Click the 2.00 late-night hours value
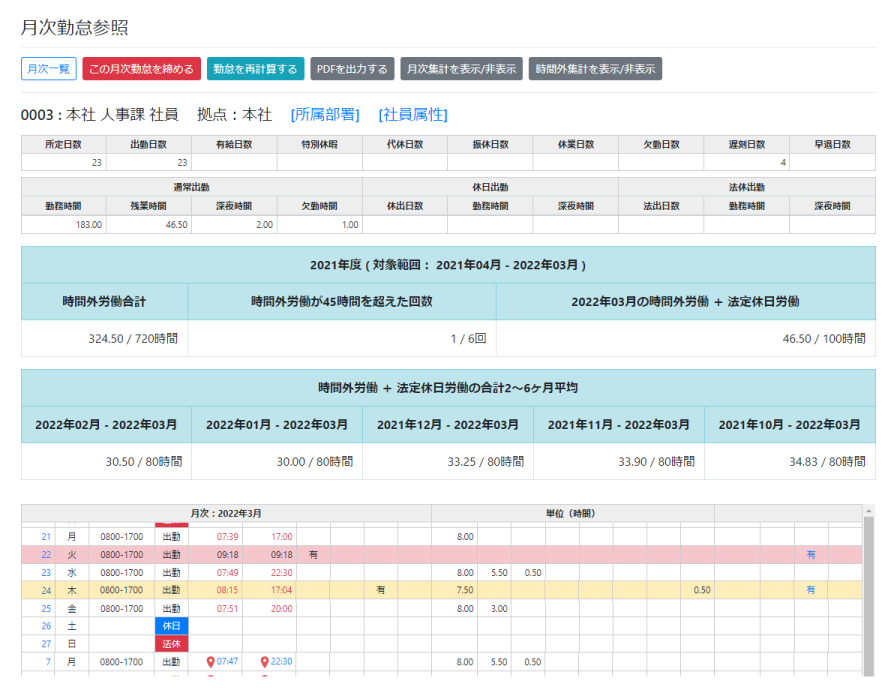Screen dimensions: 891x688 (264, 225)
